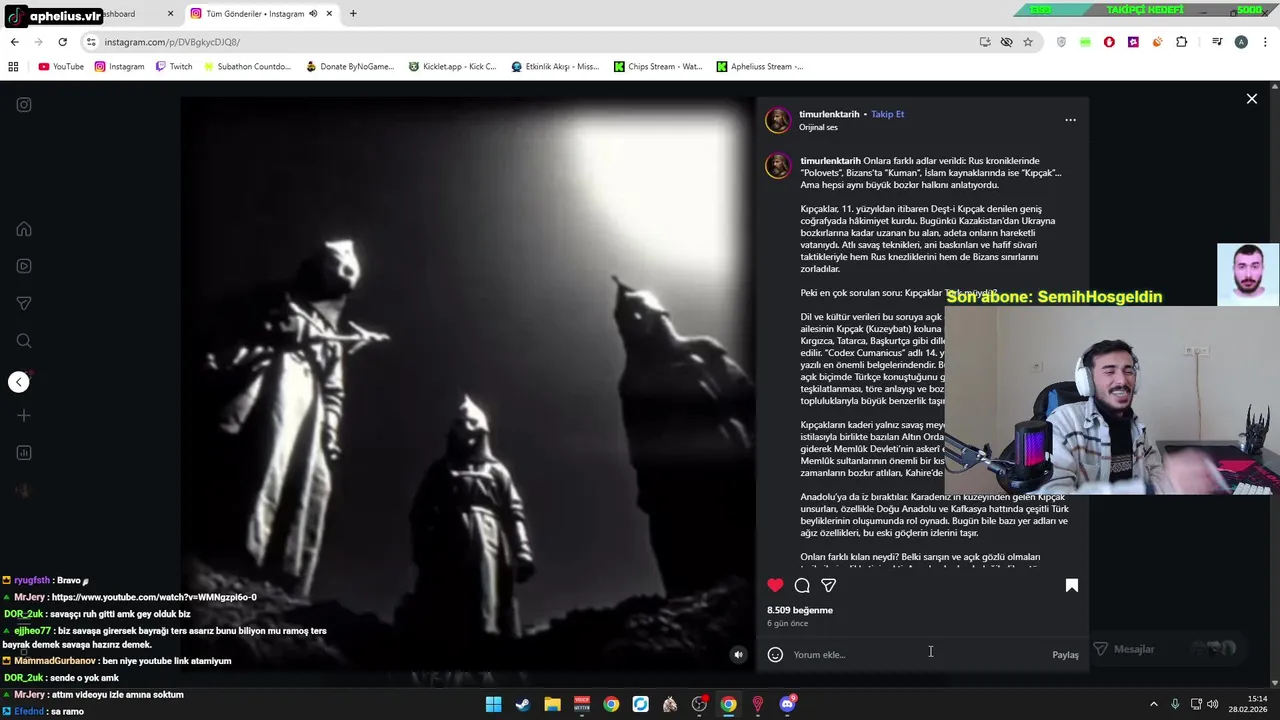Open the apps grid in bookmarks bar
The width and height of the screenshot is (1280, 720).
(x=13, y=67)
